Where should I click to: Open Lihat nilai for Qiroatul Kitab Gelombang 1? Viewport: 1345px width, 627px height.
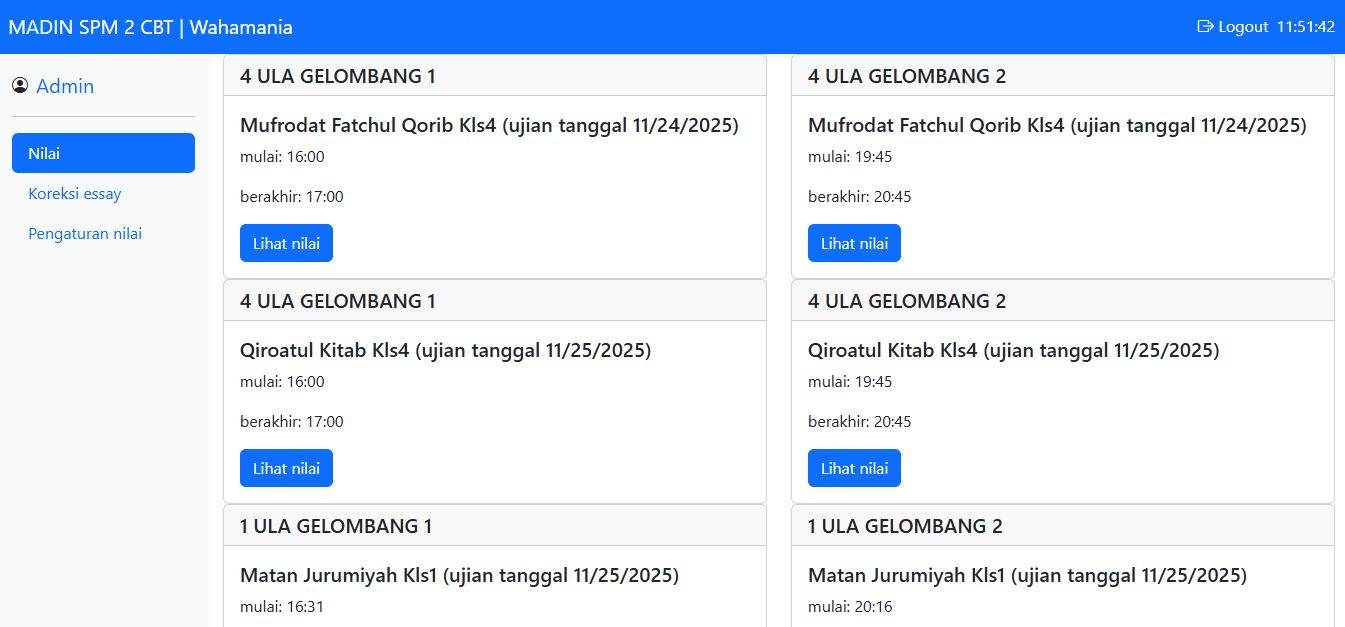[286, 468]
